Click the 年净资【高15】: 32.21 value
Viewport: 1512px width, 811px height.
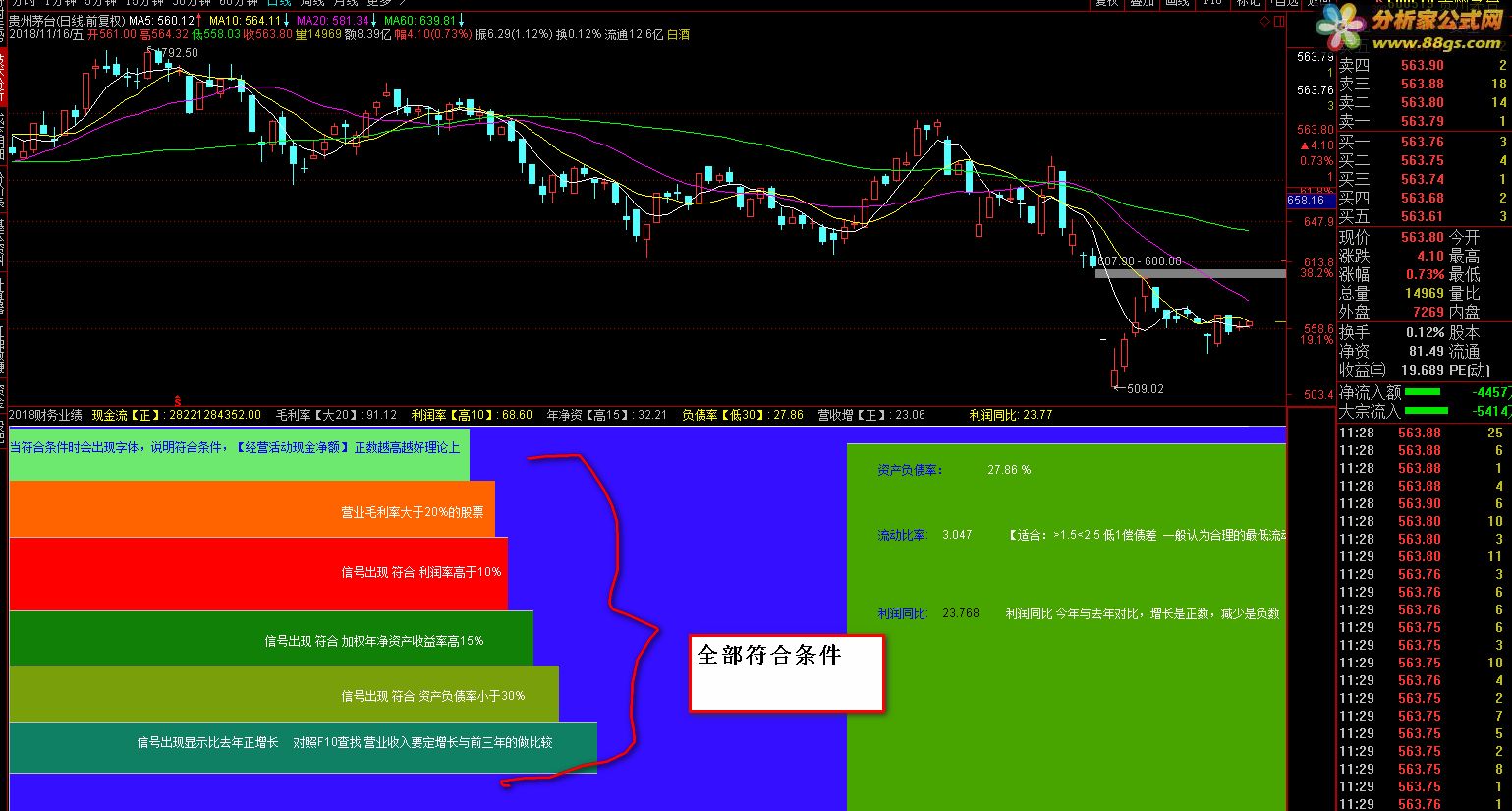[x=606, y=415]
